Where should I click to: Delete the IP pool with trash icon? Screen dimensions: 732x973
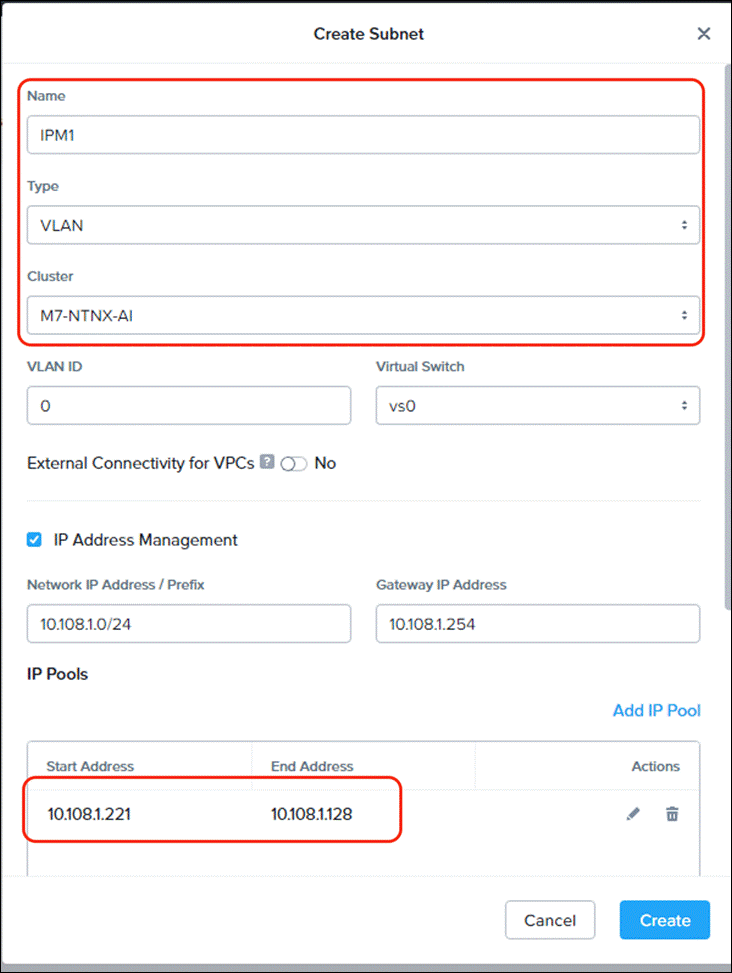pyautogui.click(x=672, y=814)
